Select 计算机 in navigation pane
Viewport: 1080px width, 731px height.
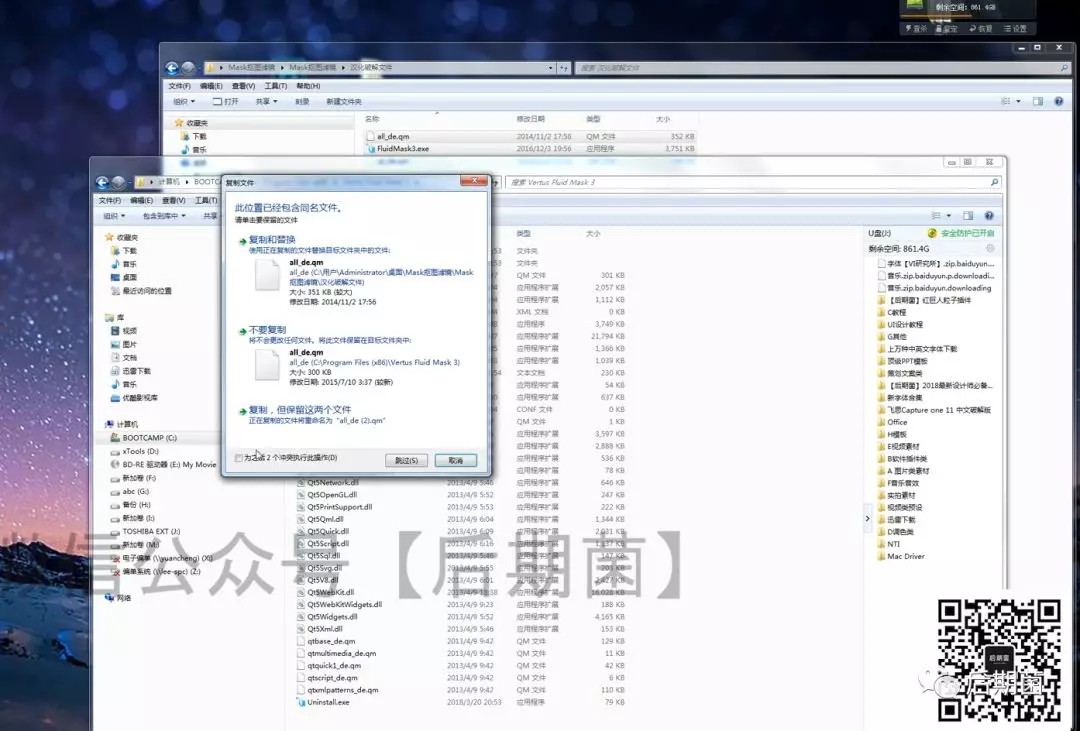126,424
